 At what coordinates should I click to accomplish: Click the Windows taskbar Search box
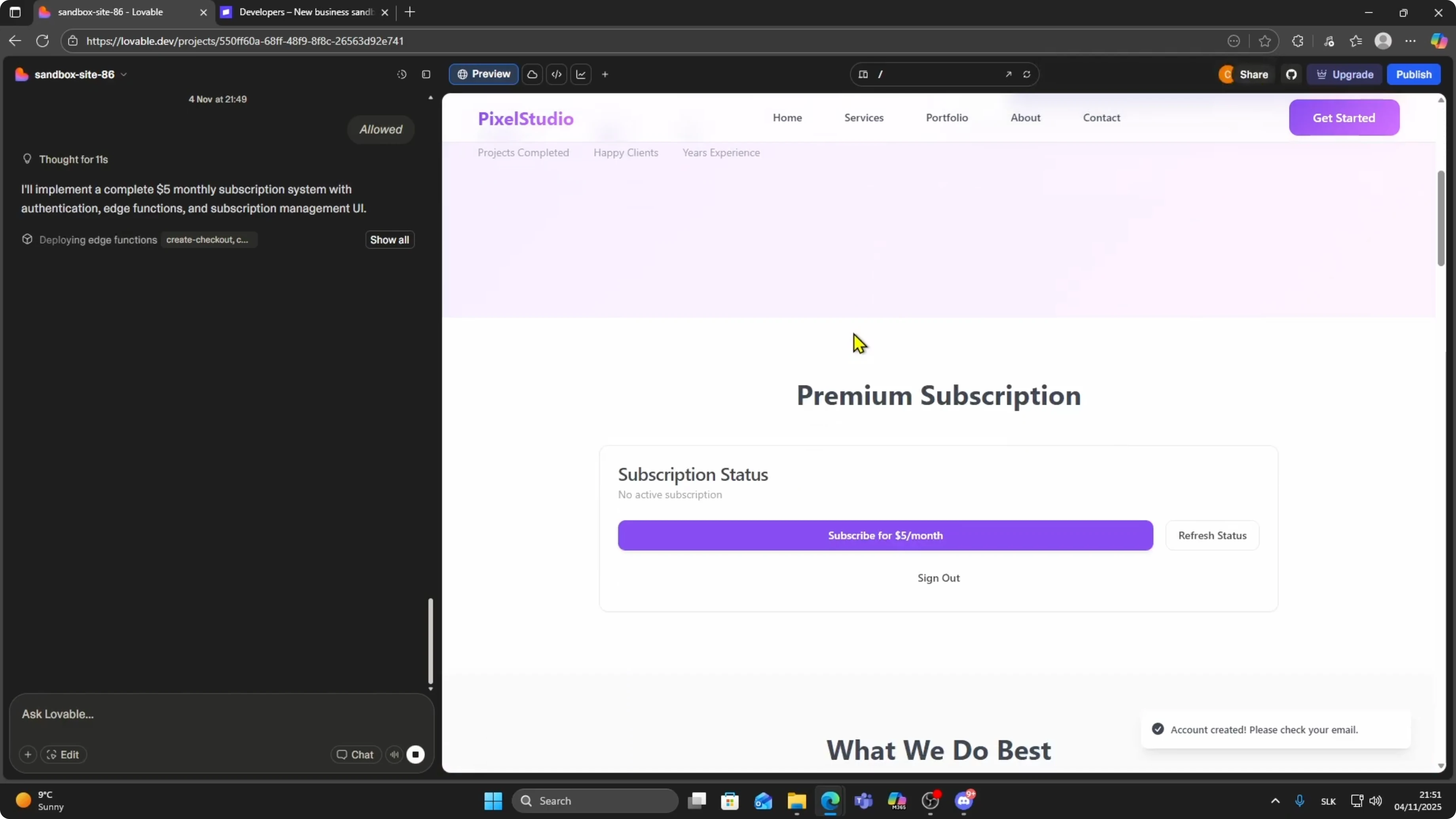tap(595, 801)
